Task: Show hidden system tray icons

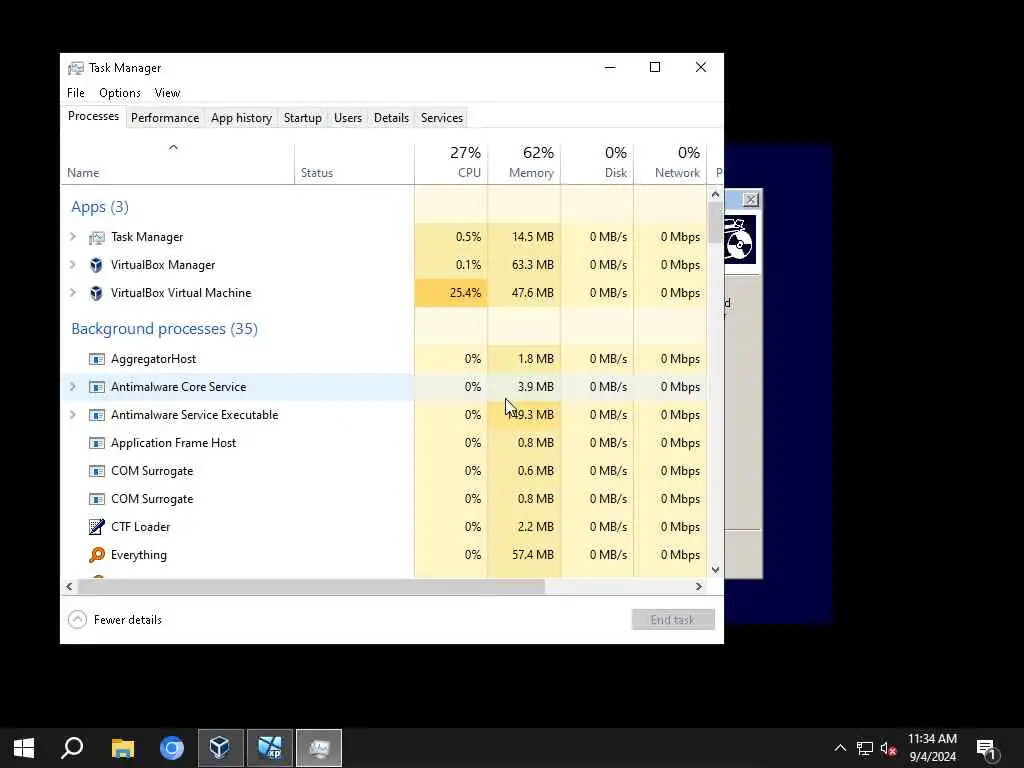Action: (840, 748)
